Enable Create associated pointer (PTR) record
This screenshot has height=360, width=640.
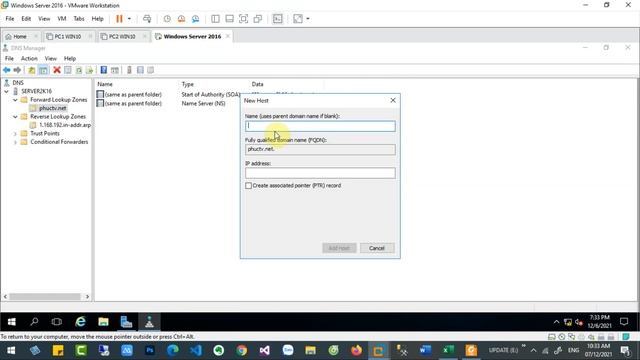coord(249,186)
